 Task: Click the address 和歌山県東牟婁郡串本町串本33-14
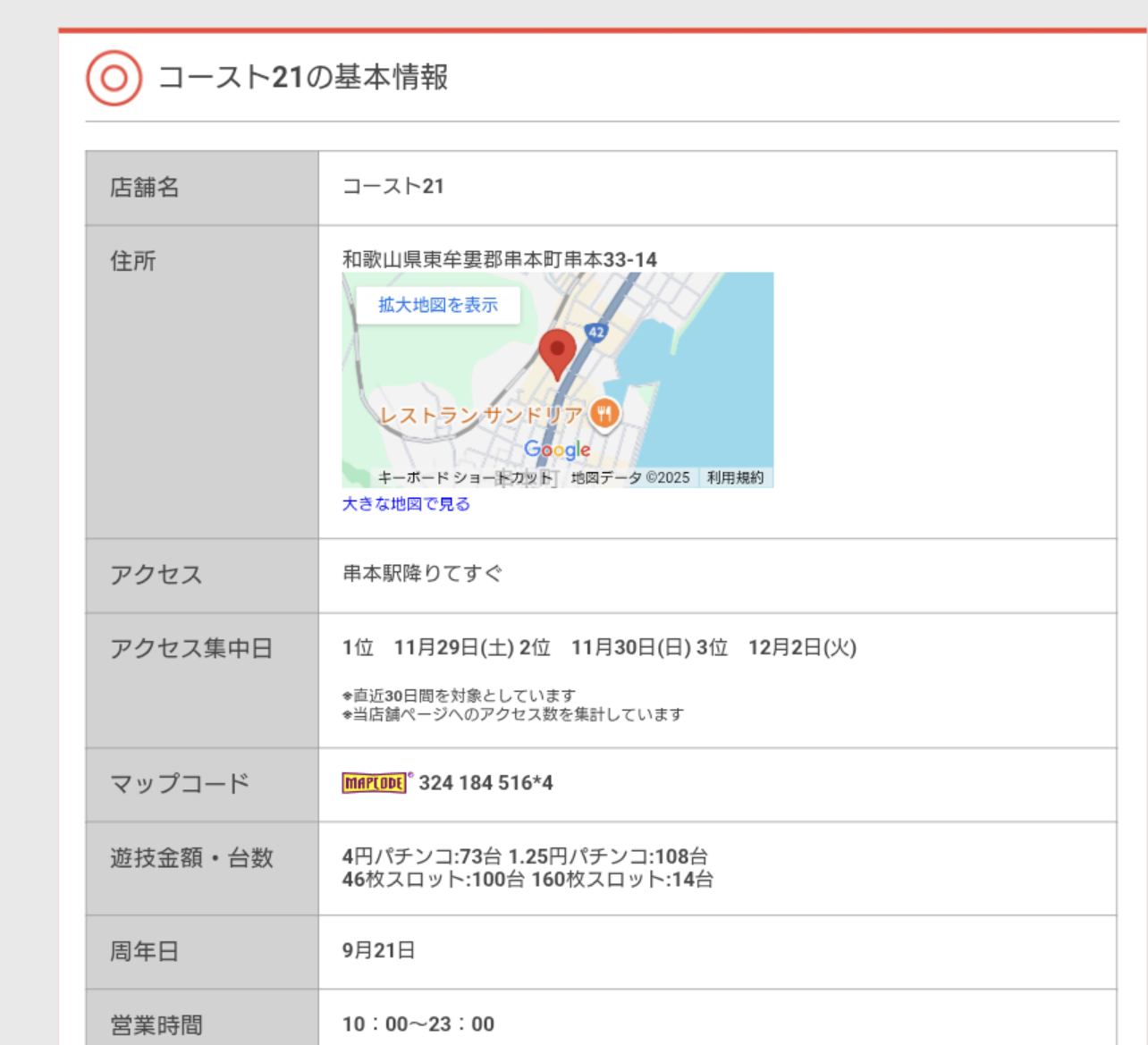coord(500,260)
